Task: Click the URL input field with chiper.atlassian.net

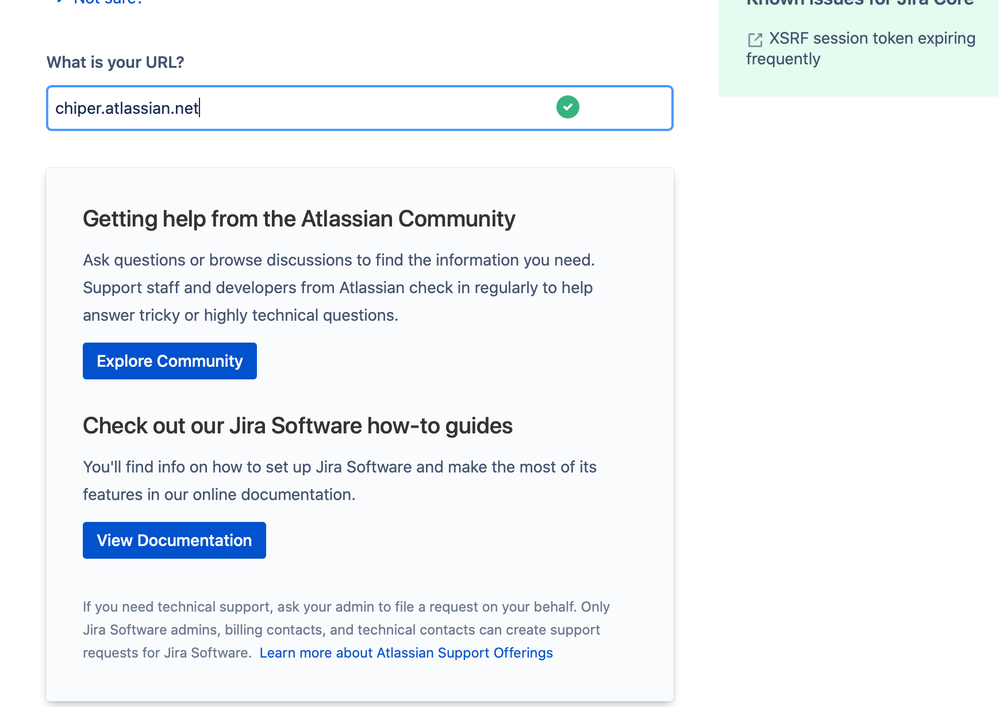Action: click(359, 108)
